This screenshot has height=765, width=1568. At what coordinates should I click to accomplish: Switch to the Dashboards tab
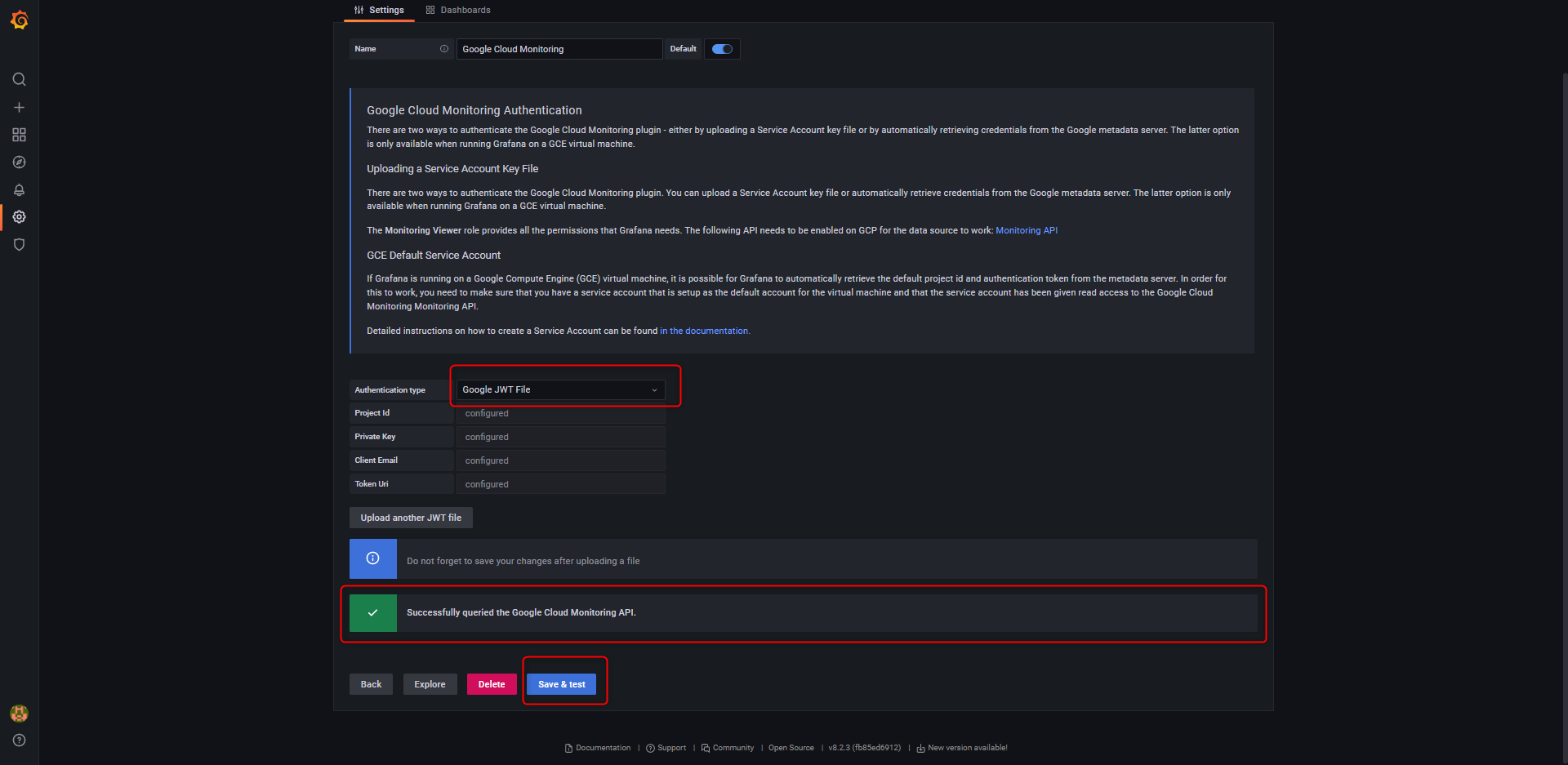pyautogui.click(x=458, y=10)
